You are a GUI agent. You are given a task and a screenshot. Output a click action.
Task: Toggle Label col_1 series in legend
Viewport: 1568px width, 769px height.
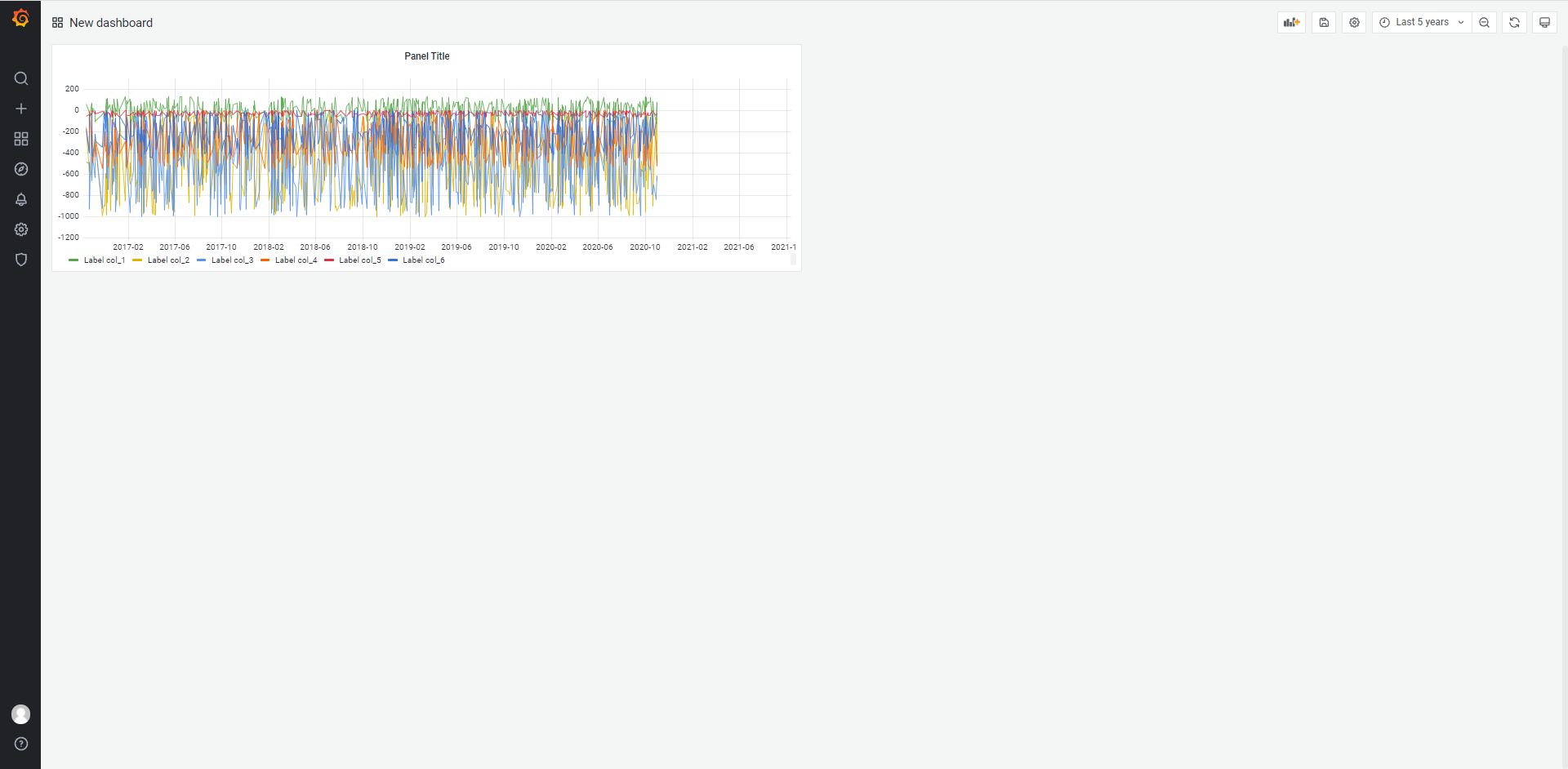(104, 260)
